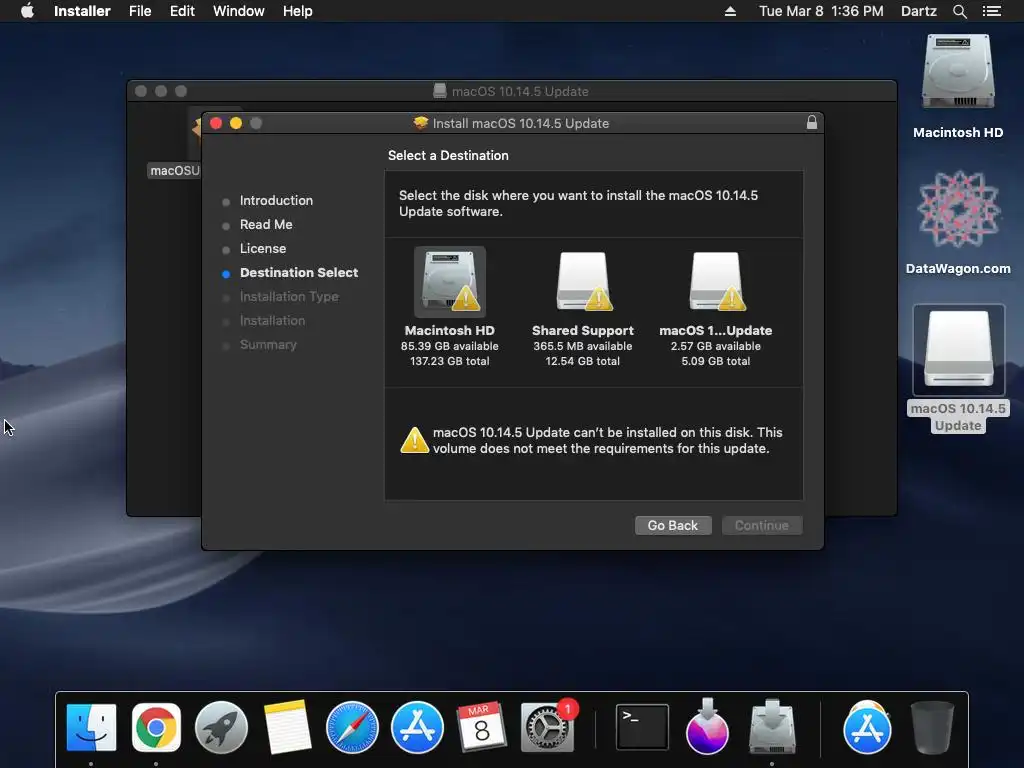Click the 2.57 GB available text
Image resolution: width=1024 pixels, height=768 pixels.
pyautogui.click(x=716, y=346)
